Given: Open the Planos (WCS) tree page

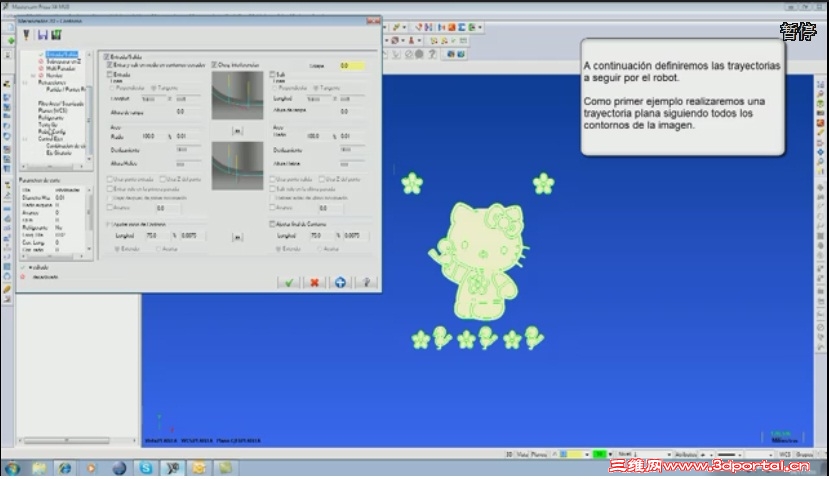Looking at the screenshot, I should coord(52,111).
